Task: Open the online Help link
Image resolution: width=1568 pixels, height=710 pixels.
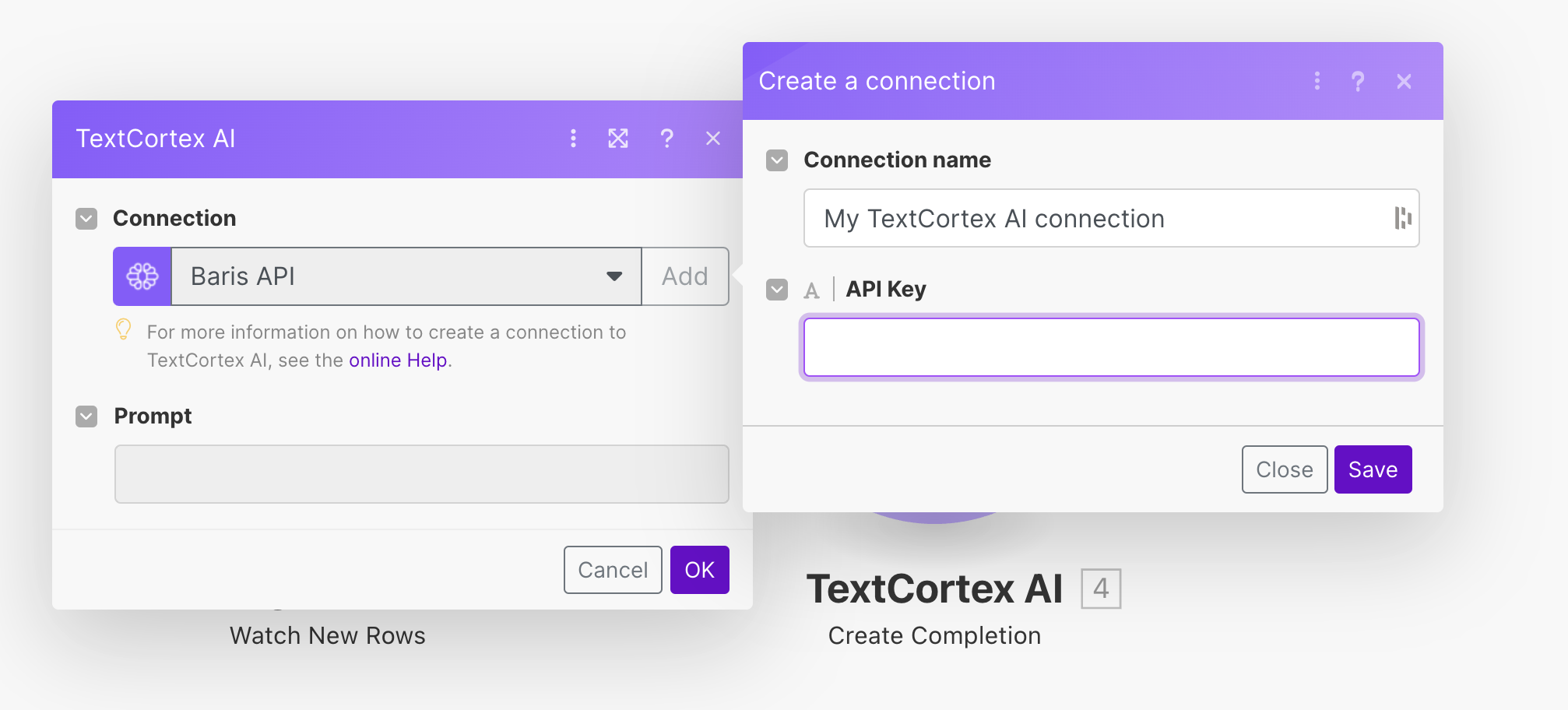Action: click(398, 360)
